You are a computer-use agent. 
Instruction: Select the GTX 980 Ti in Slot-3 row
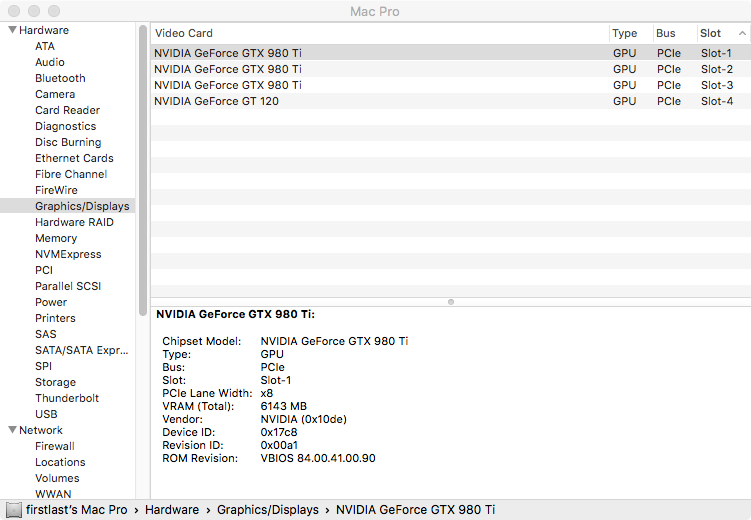point(451,85)
